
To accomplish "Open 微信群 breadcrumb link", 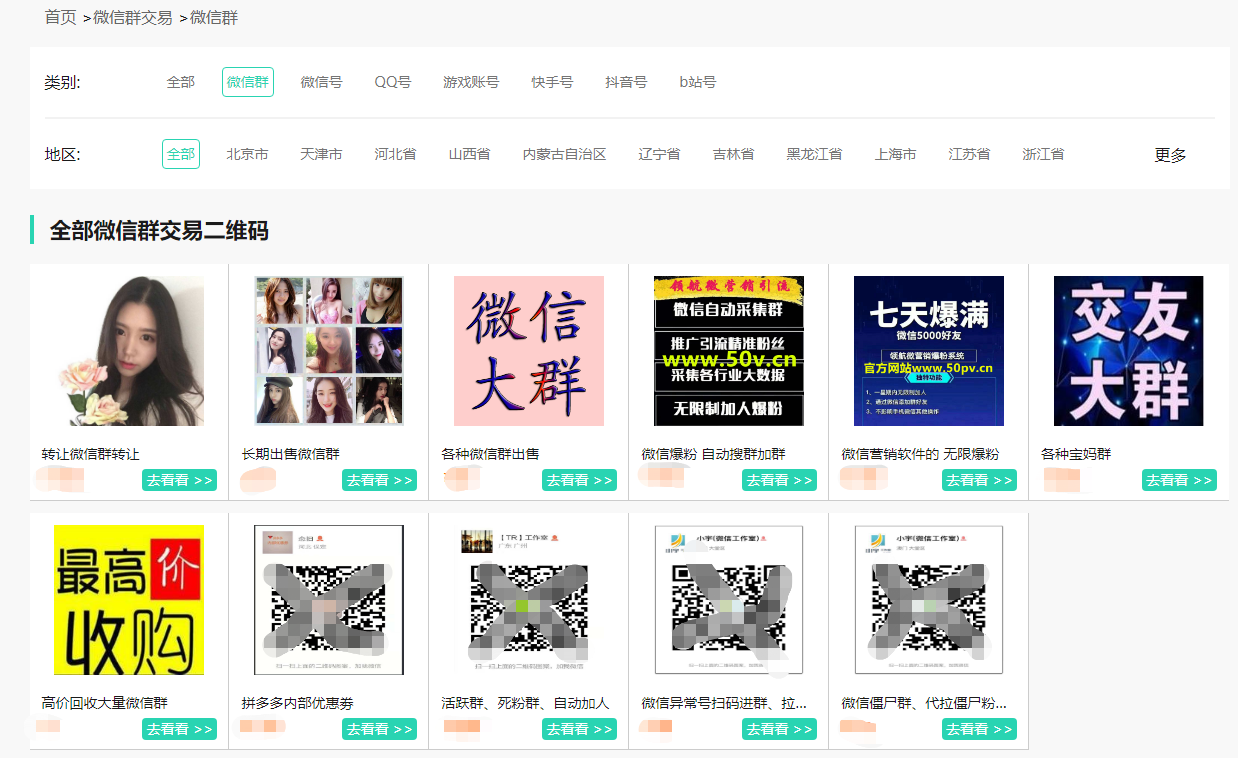I will click(214, 17).
